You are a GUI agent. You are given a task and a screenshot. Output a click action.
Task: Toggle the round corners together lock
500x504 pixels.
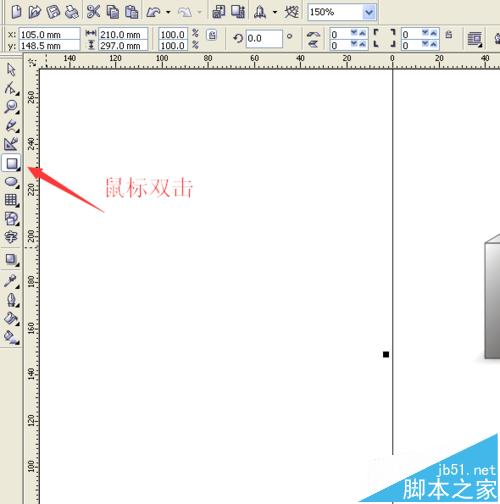point(449,34)
